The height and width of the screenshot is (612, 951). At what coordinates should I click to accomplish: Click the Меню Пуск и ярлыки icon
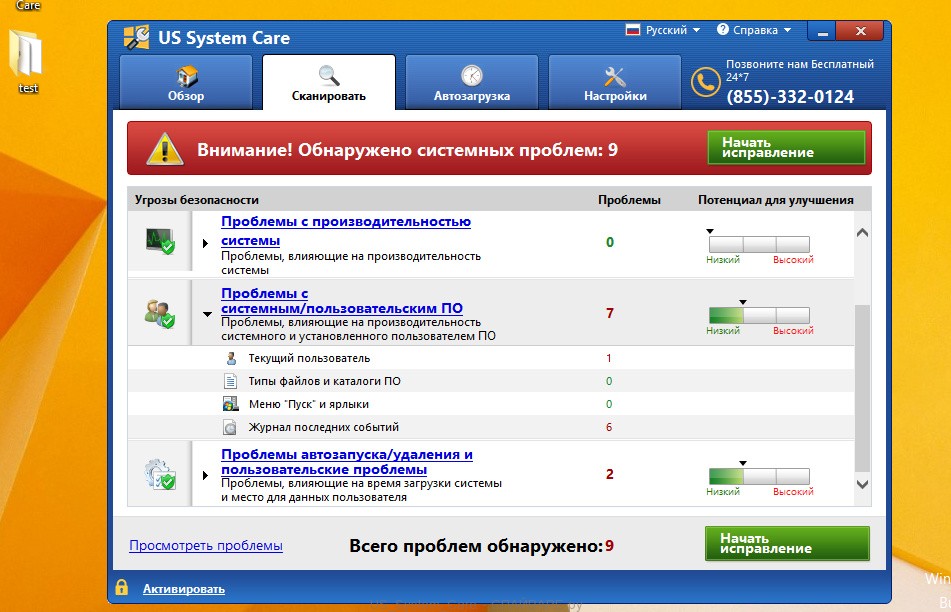[x=230, y=405]
